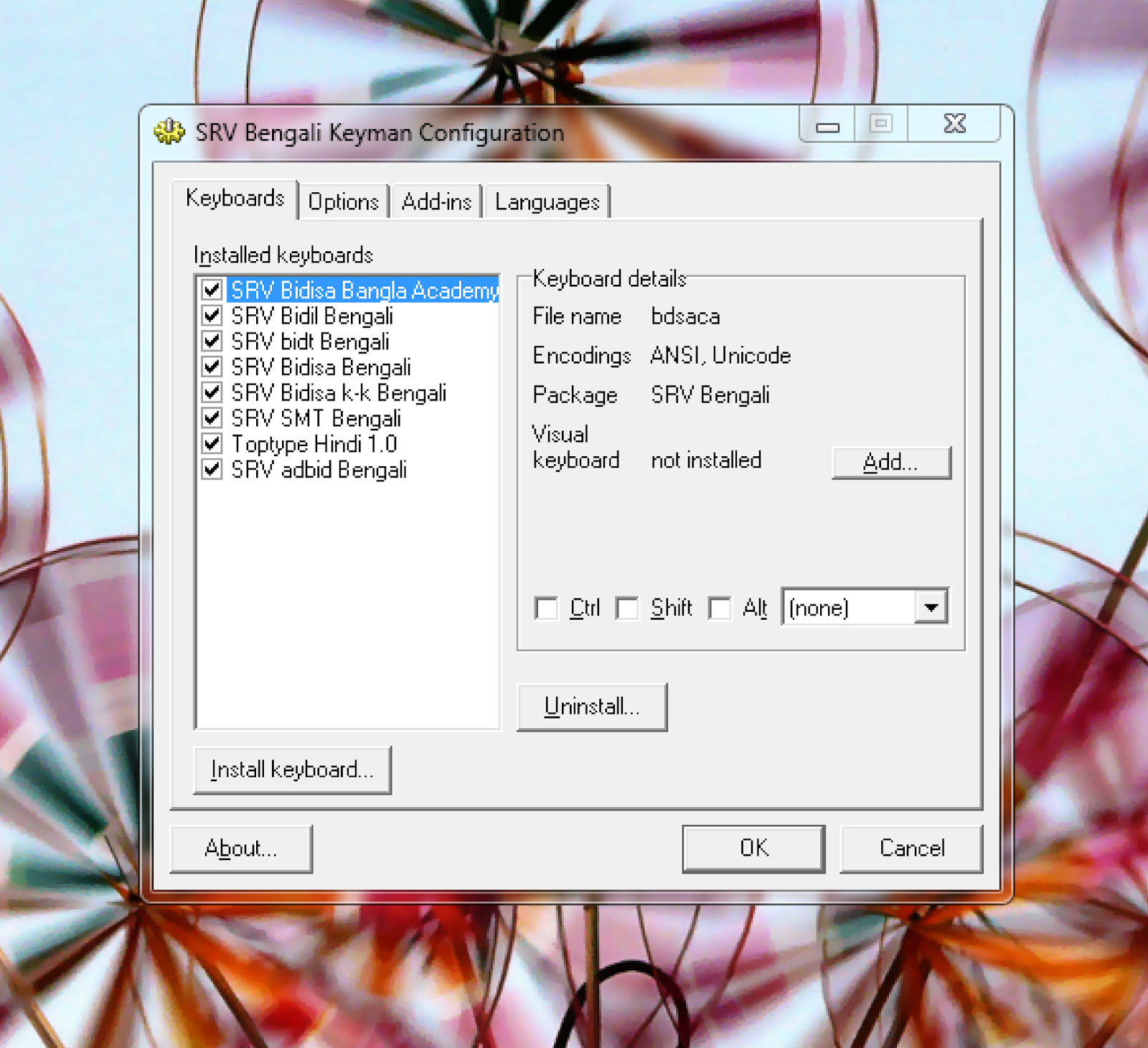This screenshot has height=1048, width=1148.
Task: Click the encodings value ANSI, Unicode
Action: click(x=720, y=356)
